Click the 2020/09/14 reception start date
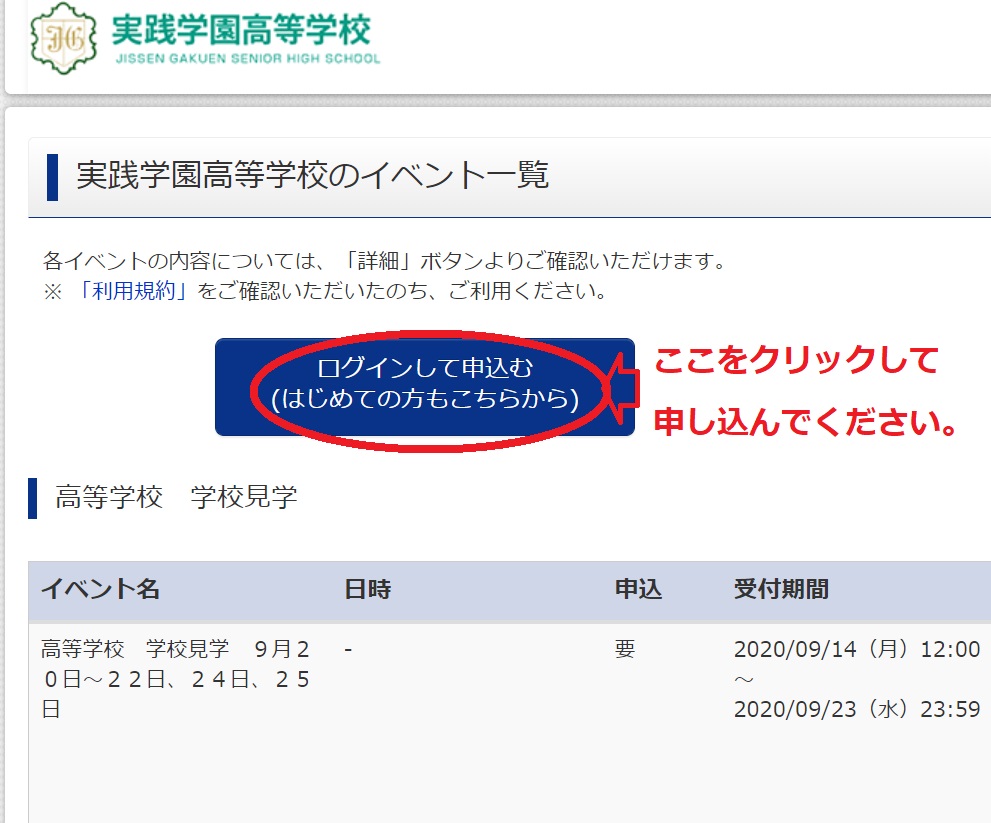Viewport: 991px width, 823px height. click(x=856, y=649)
